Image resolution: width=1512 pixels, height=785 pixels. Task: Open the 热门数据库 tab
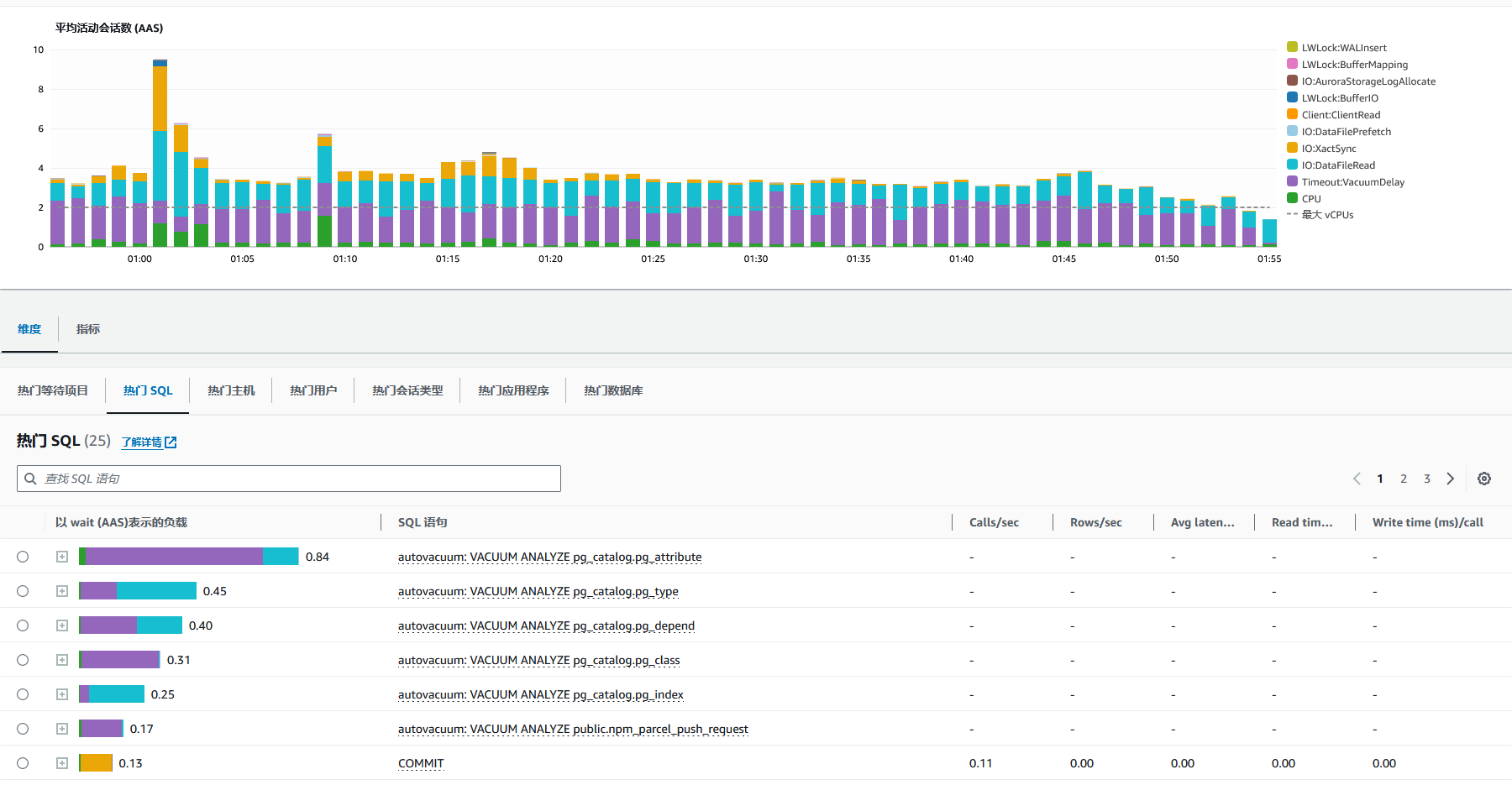613,390
